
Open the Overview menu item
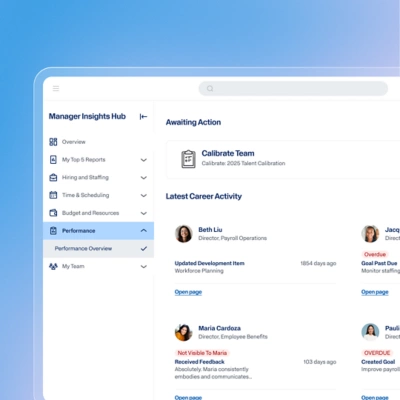98,142
